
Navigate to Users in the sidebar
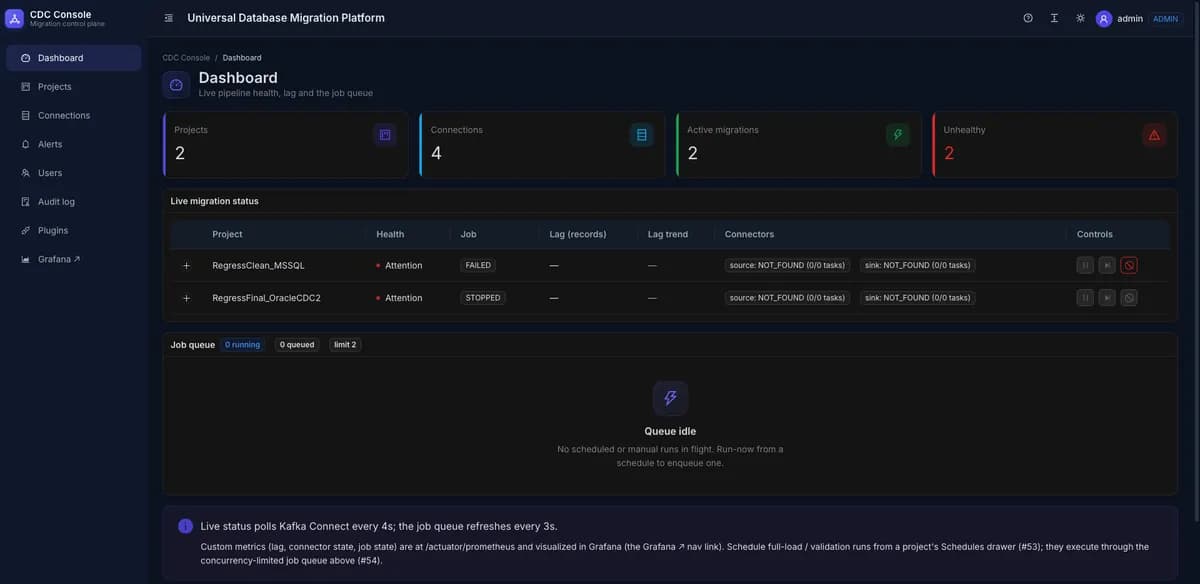point(74,173)
